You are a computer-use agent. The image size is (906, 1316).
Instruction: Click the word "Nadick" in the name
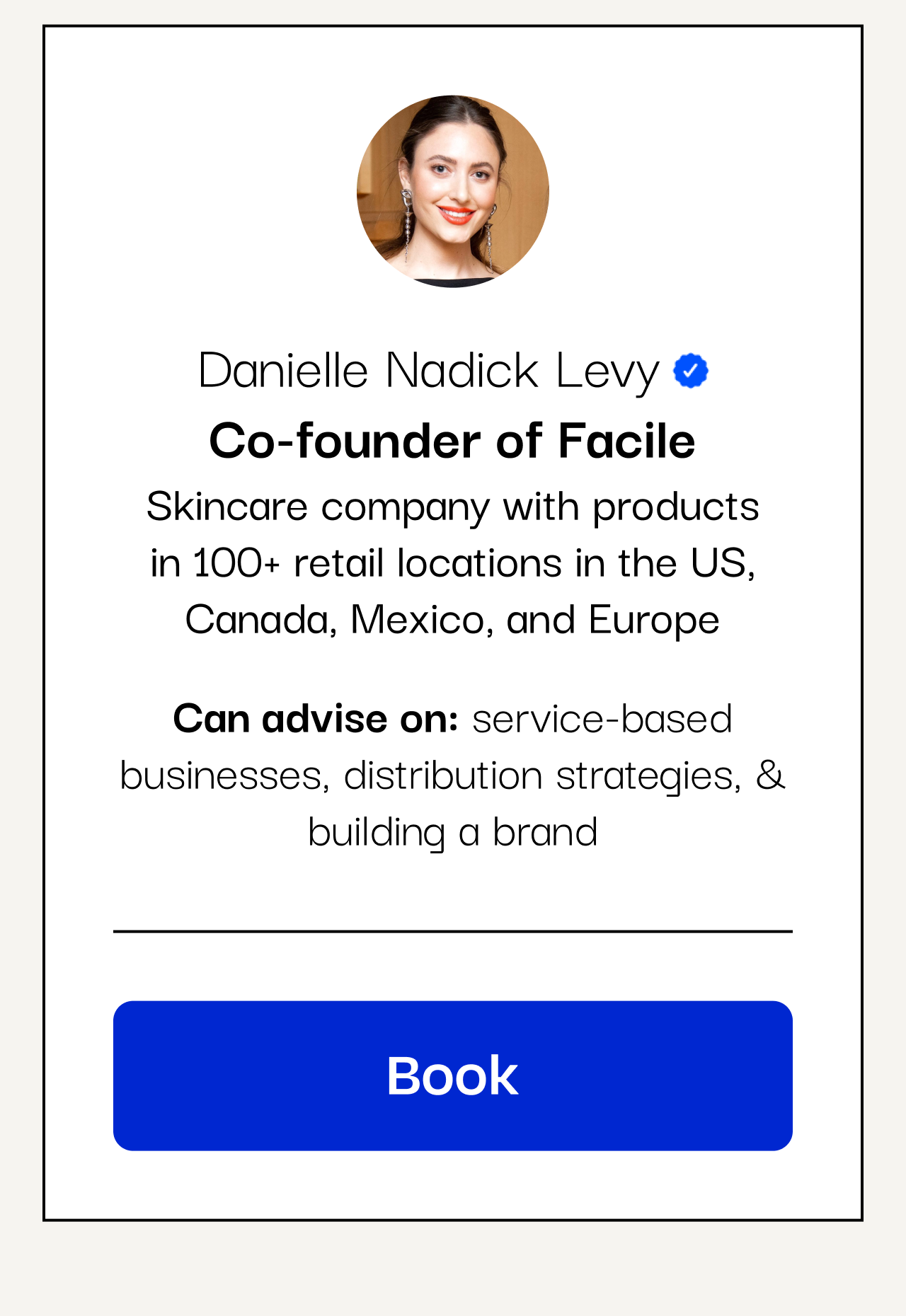[461, 371]
